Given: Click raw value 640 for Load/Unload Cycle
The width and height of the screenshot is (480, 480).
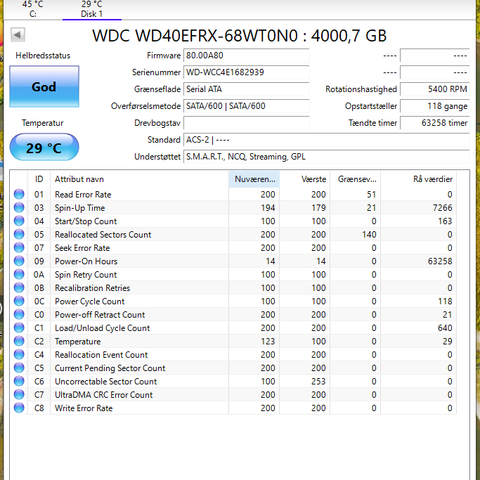Looking at the screenshot, I should [x=445, y=328].
